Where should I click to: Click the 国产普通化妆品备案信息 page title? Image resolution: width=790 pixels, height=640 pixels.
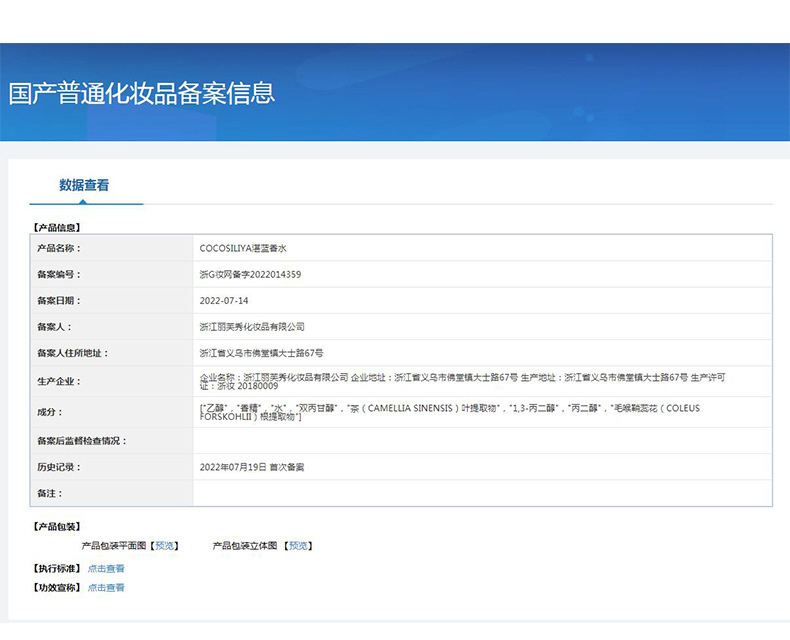142,93
